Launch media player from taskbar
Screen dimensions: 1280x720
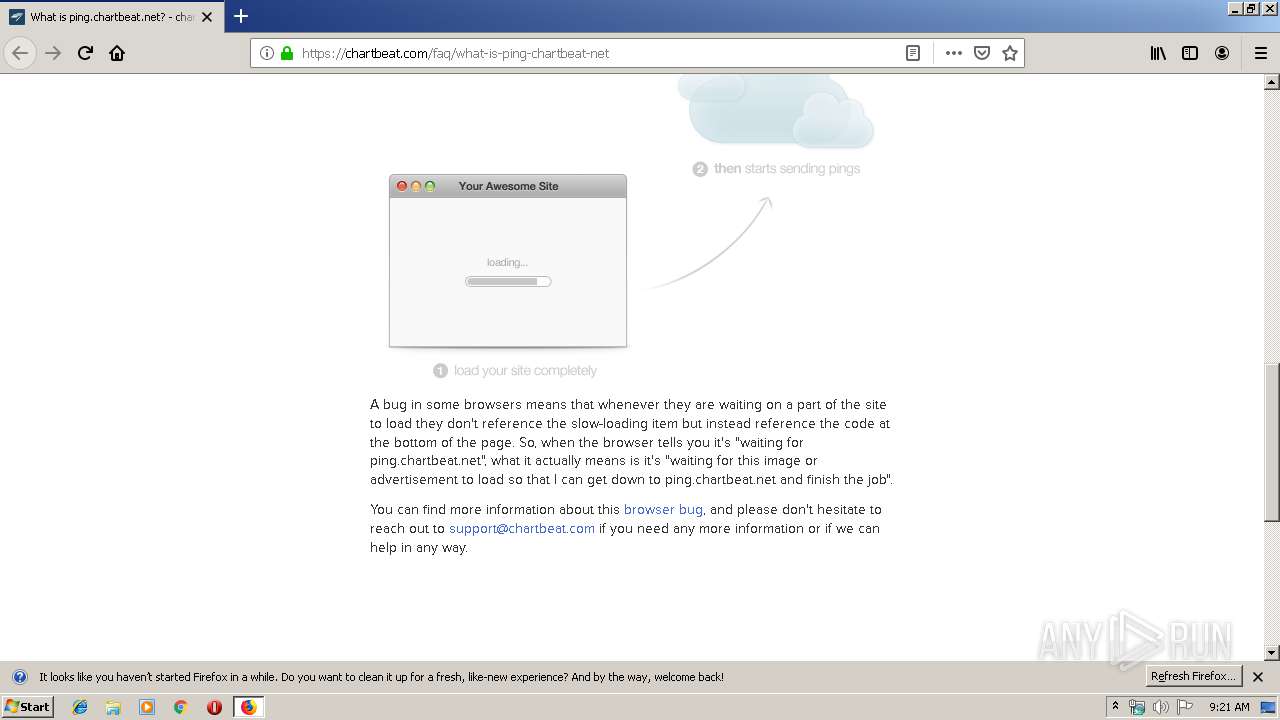(147, 707)
